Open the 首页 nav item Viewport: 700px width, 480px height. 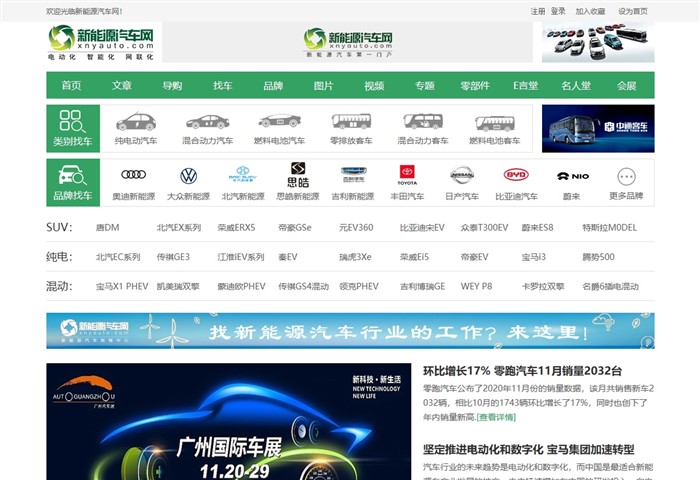(71, 85)
